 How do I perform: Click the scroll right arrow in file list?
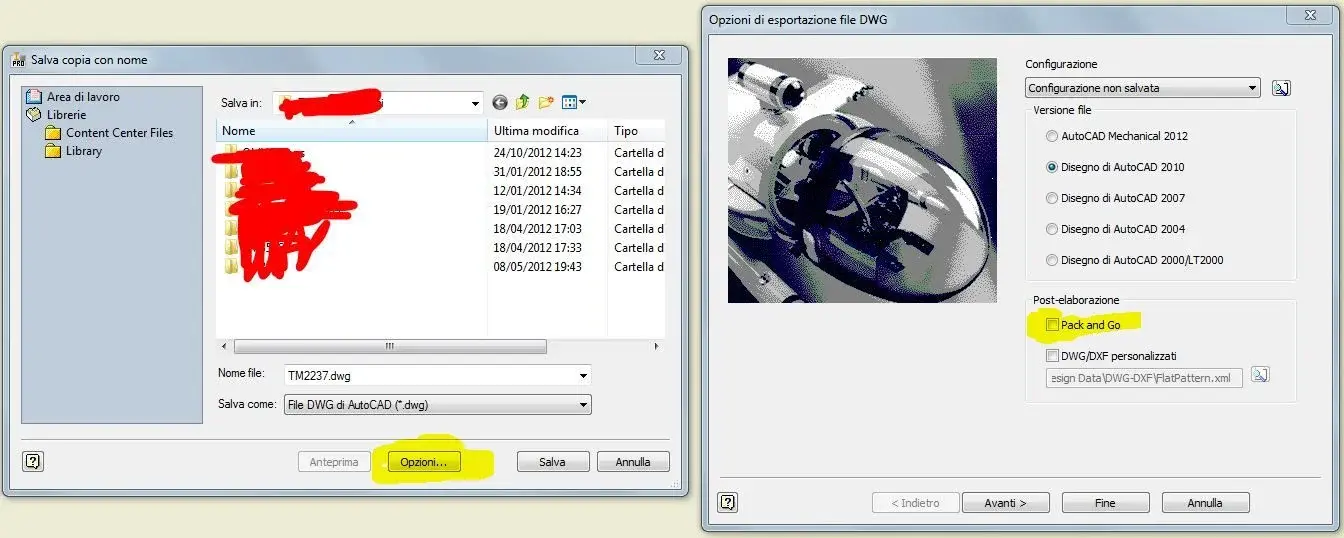click(x=656, y=346)
